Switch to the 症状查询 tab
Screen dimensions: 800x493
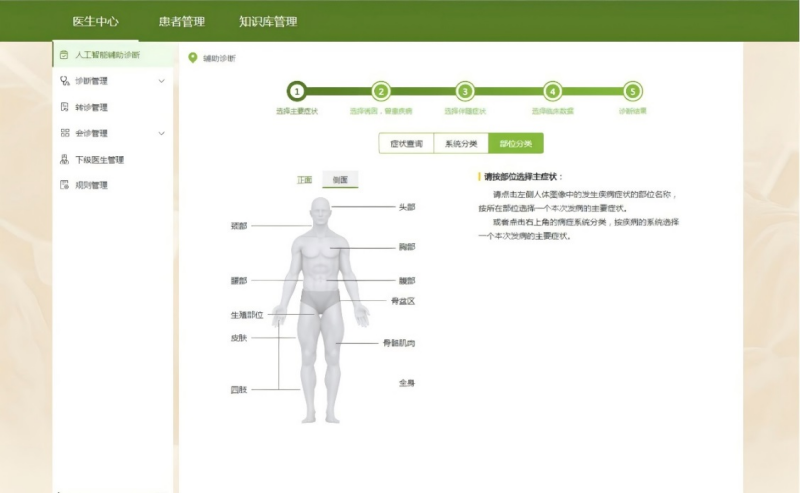point(406,143)
